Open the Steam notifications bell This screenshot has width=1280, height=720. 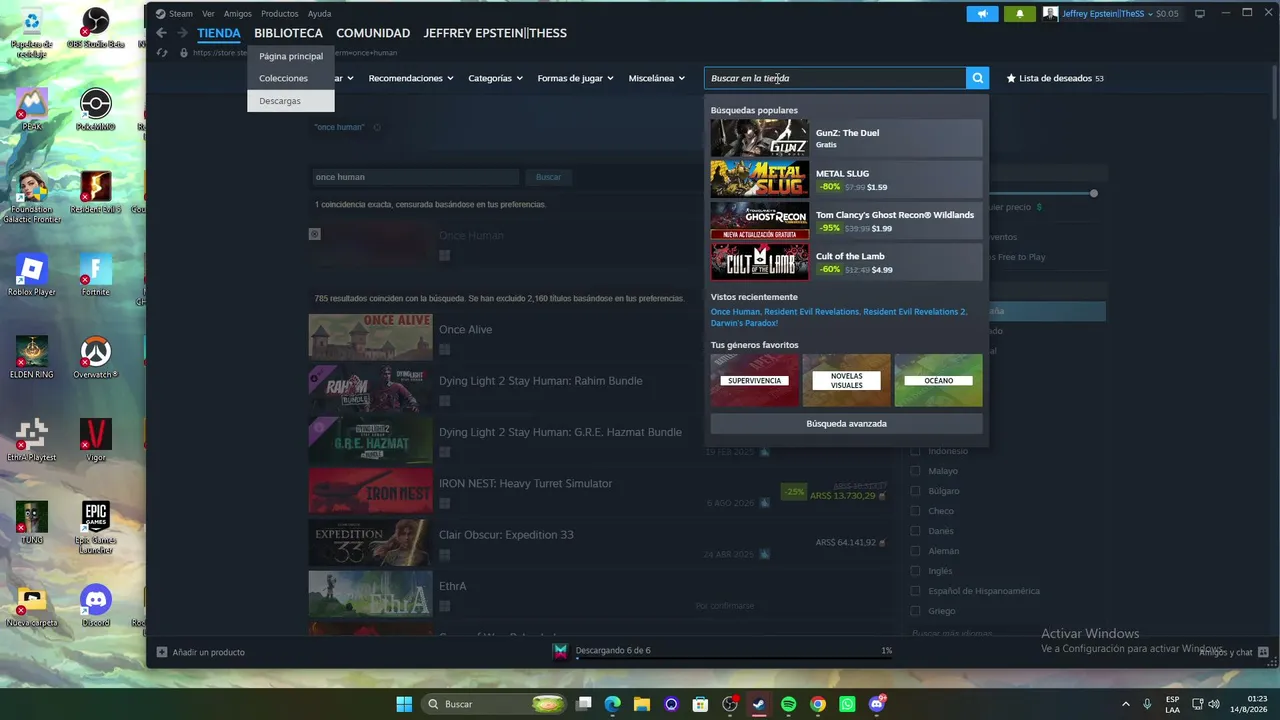point(1020,14)
